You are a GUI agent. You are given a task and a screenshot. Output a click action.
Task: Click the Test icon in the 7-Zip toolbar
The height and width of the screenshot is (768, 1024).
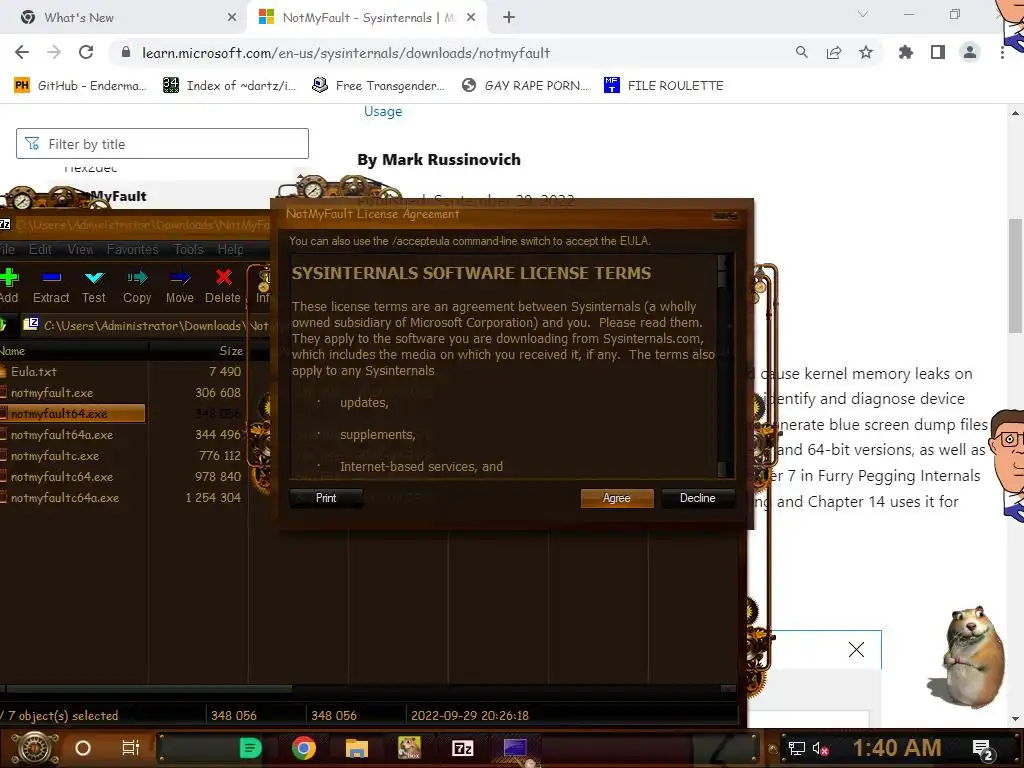point(93,286)
